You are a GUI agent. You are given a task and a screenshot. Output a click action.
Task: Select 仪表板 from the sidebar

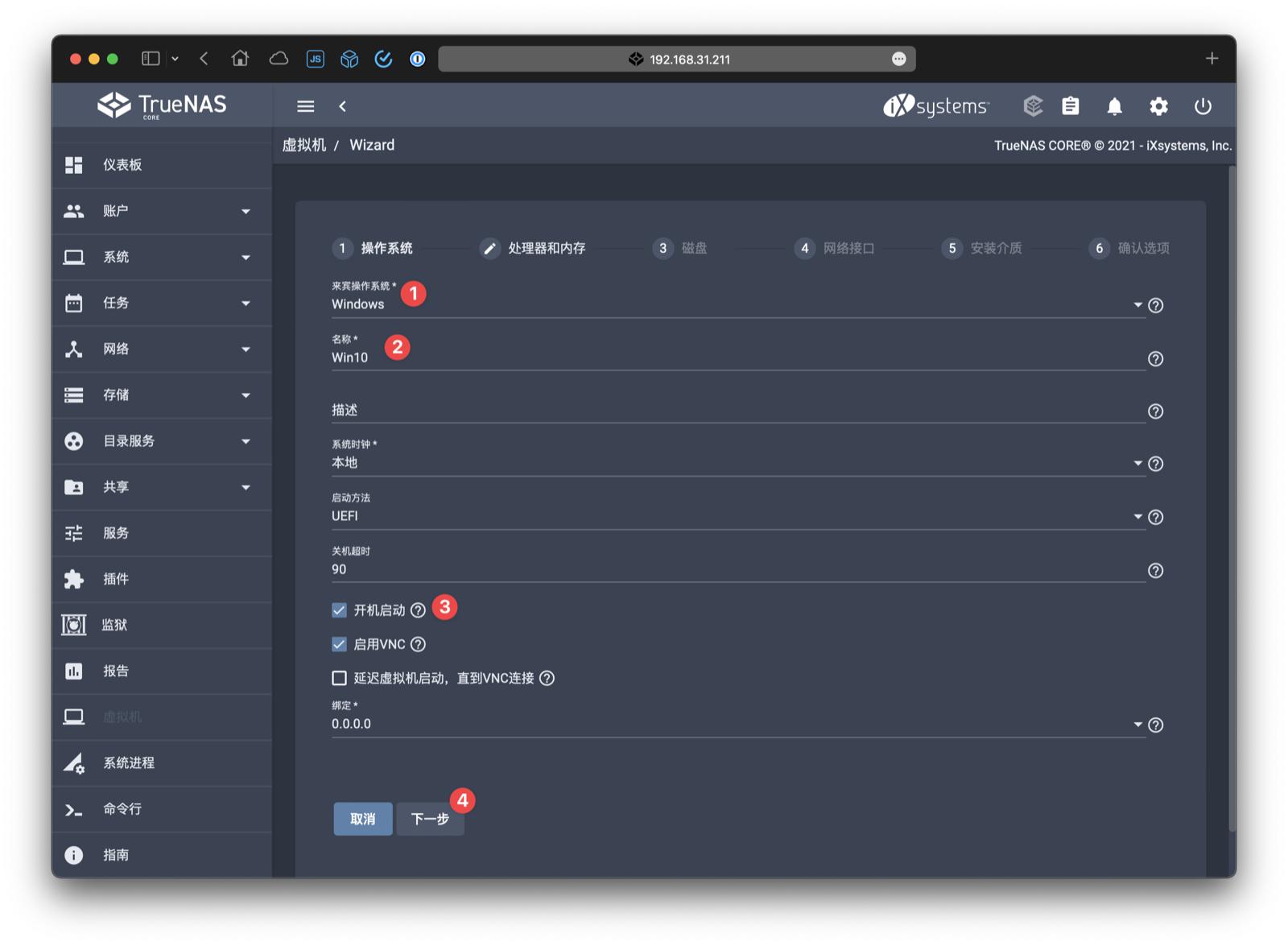(x=121, y=165)
